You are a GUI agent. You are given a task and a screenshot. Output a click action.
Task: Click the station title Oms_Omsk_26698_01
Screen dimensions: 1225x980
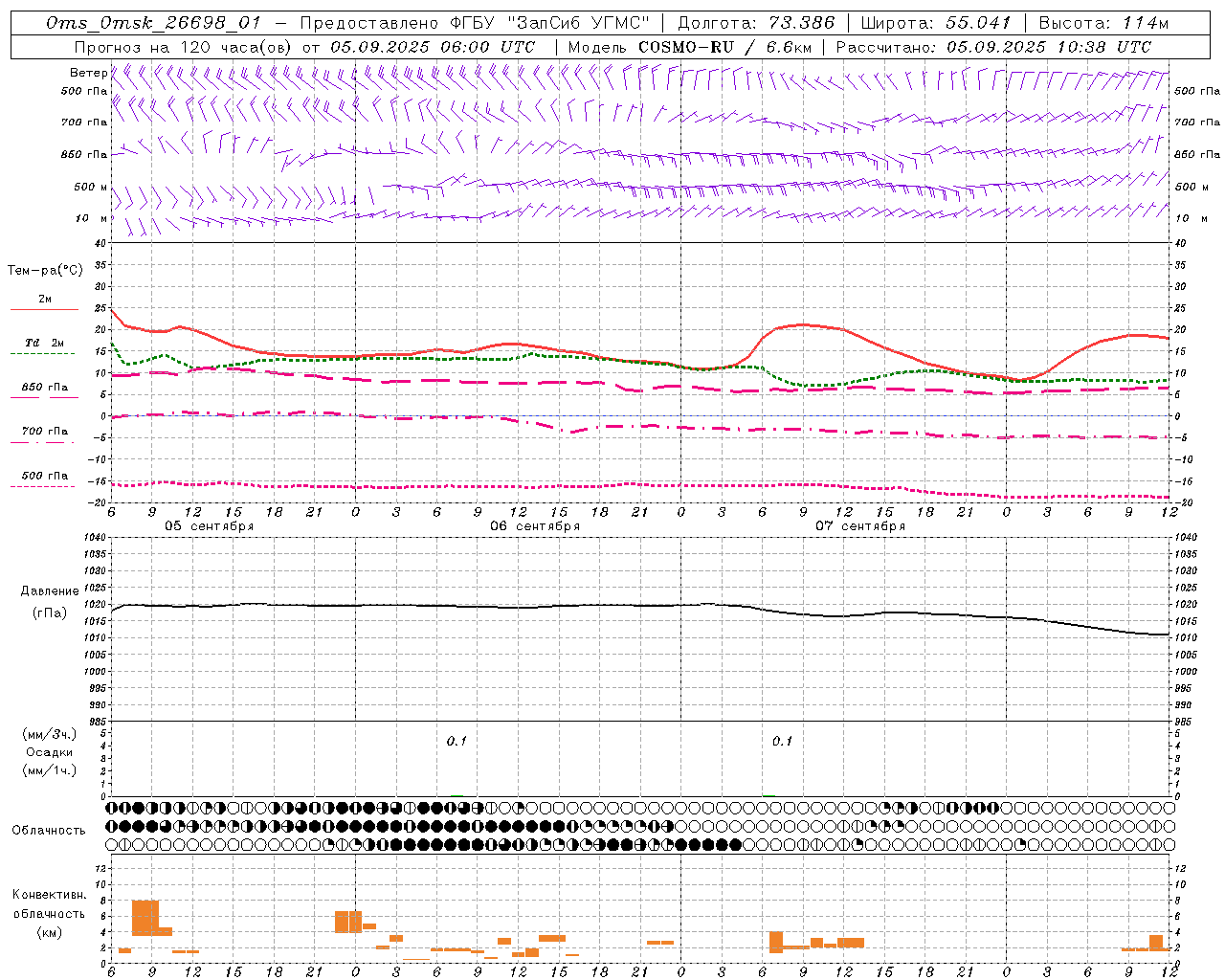pos(152,24)
